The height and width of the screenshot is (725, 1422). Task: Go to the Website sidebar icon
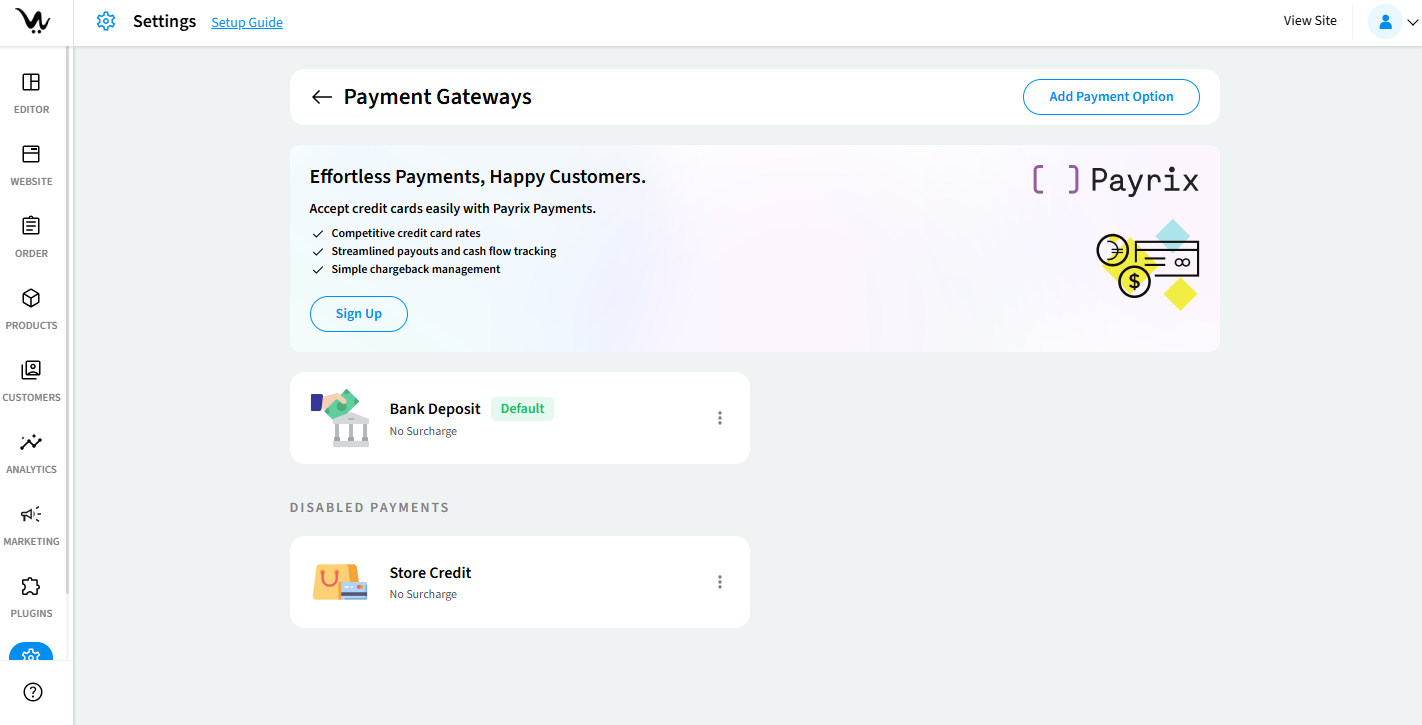[x=31, y=154]
